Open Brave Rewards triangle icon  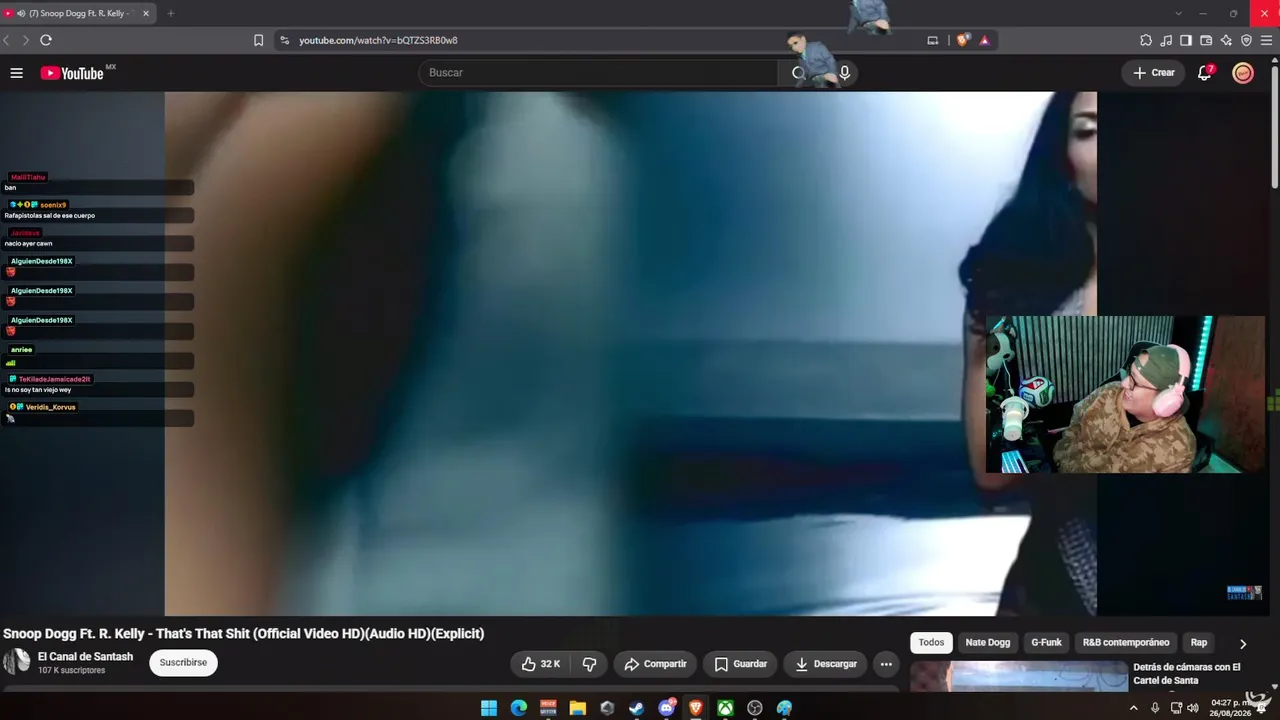(985, 40)
